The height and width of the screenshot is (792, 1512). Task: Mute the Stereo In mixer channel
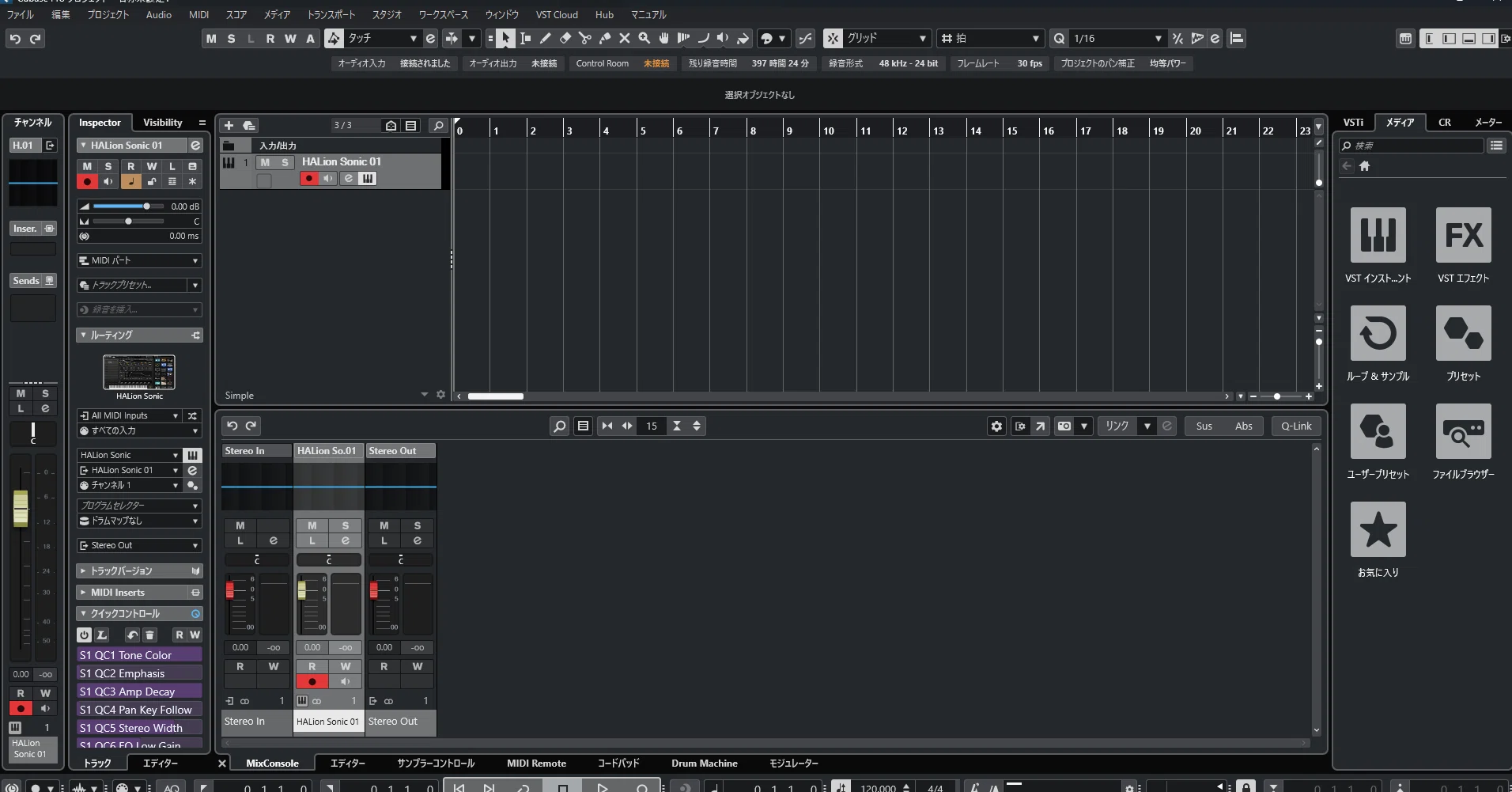(x=240, y=525)
